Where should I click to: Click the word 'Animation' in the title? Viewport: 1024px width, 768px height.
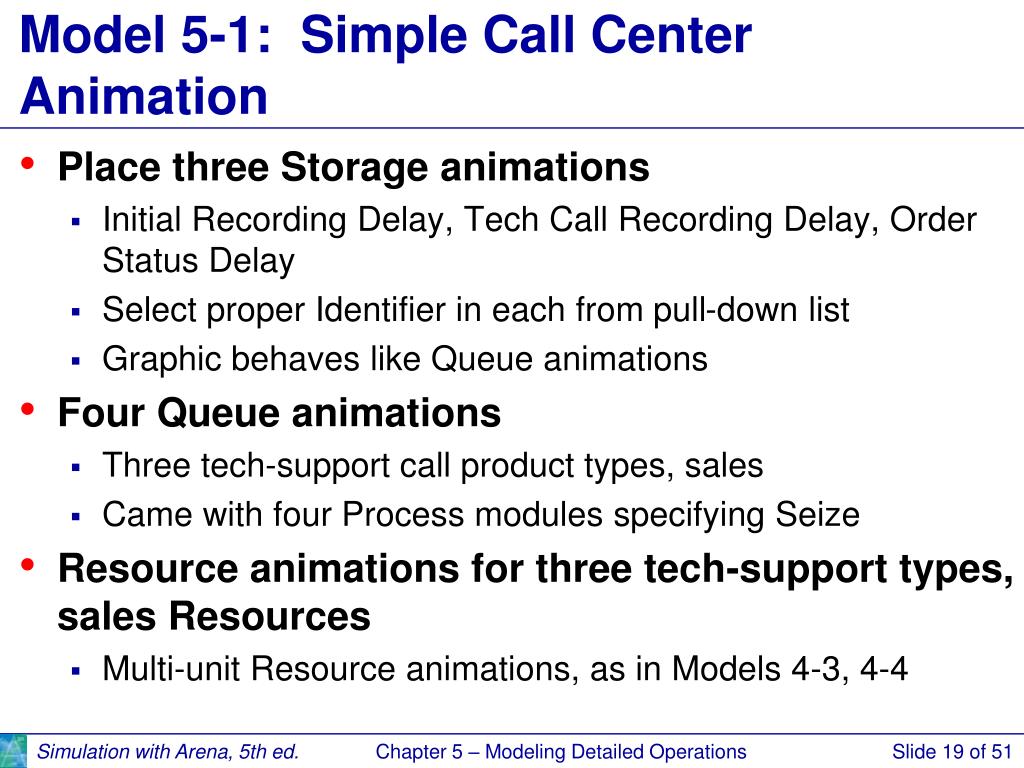[x=144, y=97]
